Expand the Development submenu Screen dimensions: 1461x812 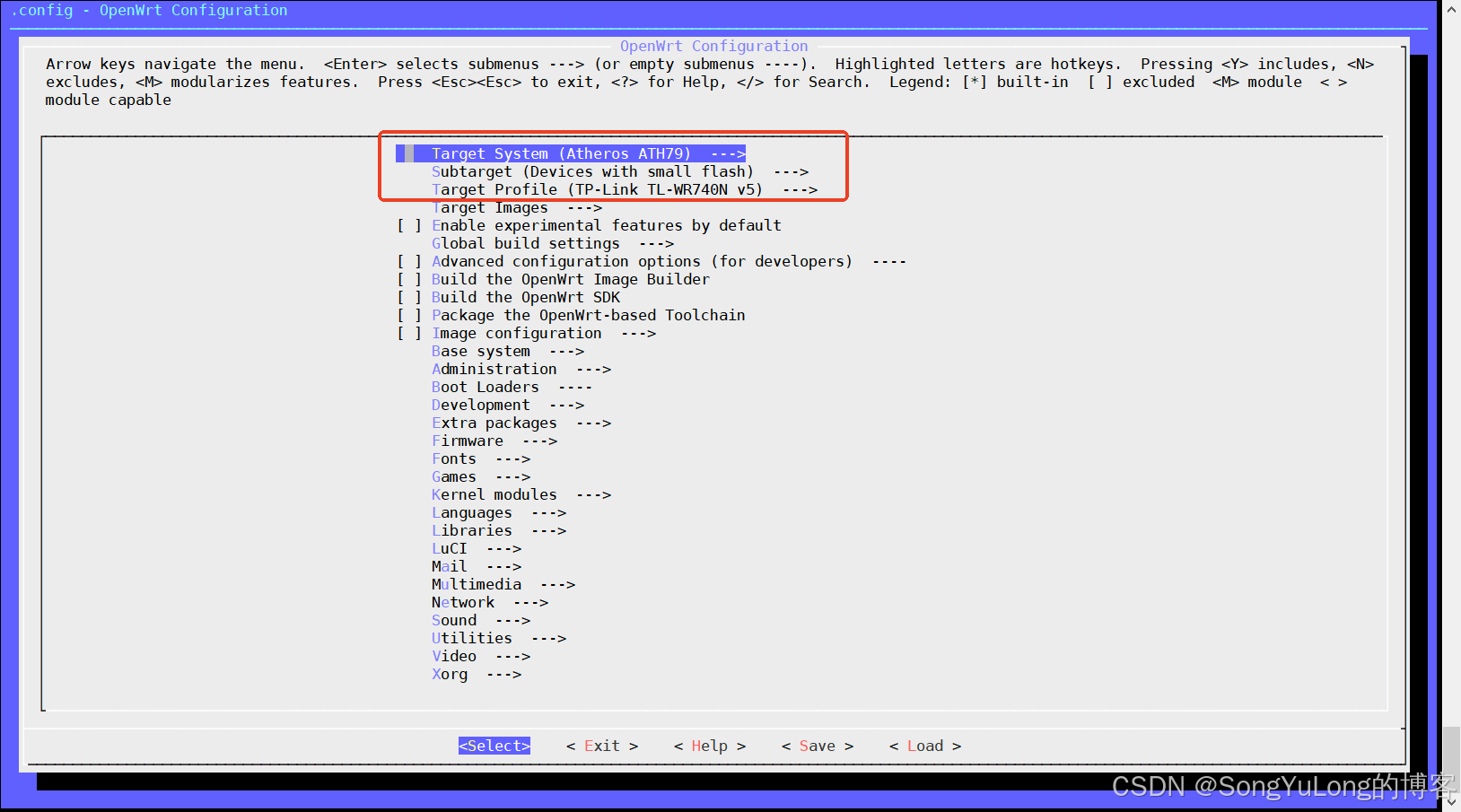point(508,405)
